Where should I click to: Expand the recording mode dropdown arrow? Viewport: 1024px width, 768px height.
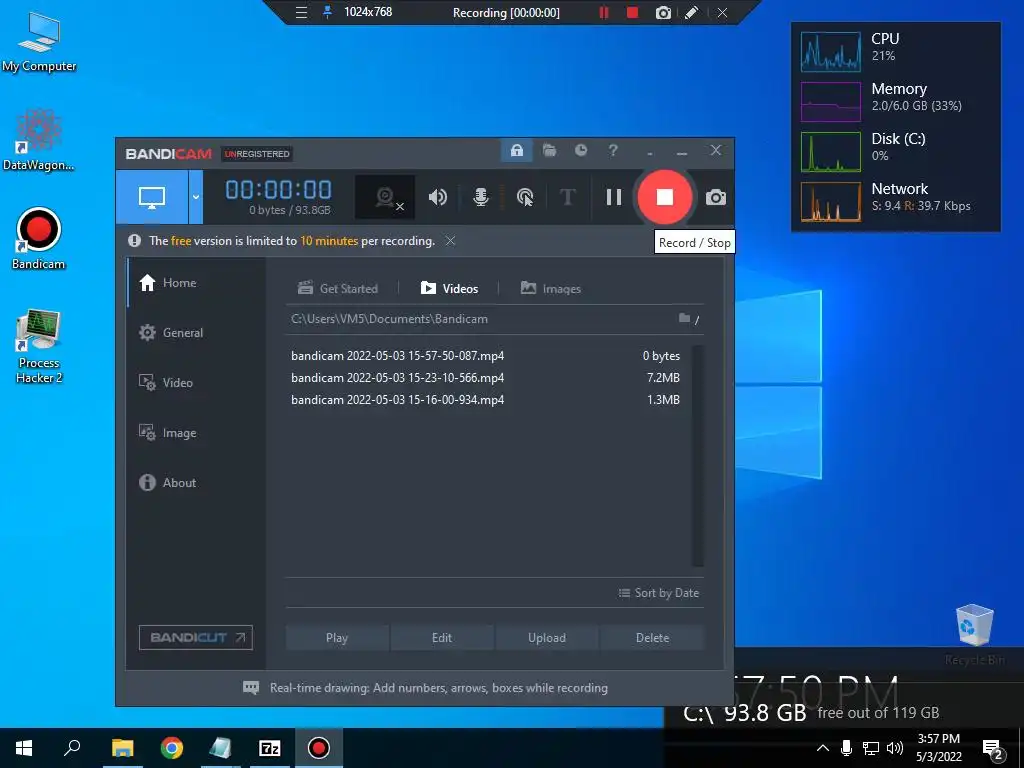tap(196, 197)
